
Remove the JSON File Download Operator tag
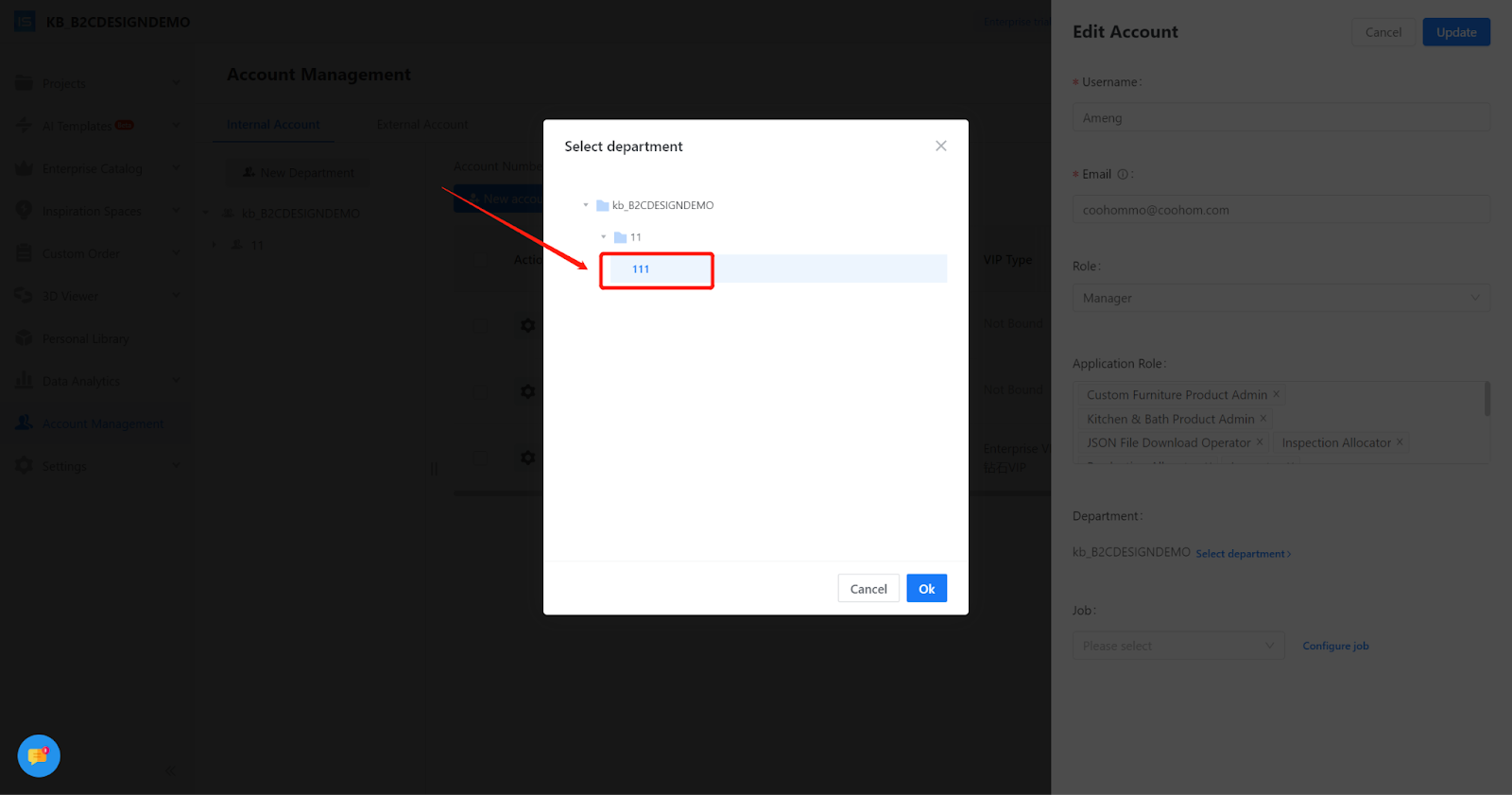pyautogui.click(x=1260, y=441)
